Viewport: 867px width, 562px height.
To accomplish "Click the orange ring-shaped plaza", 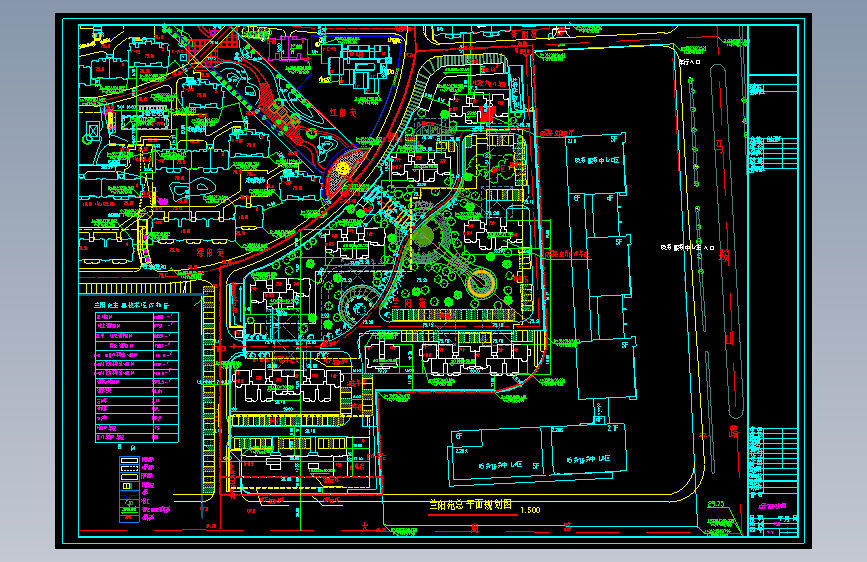I will tap(481, 283).
